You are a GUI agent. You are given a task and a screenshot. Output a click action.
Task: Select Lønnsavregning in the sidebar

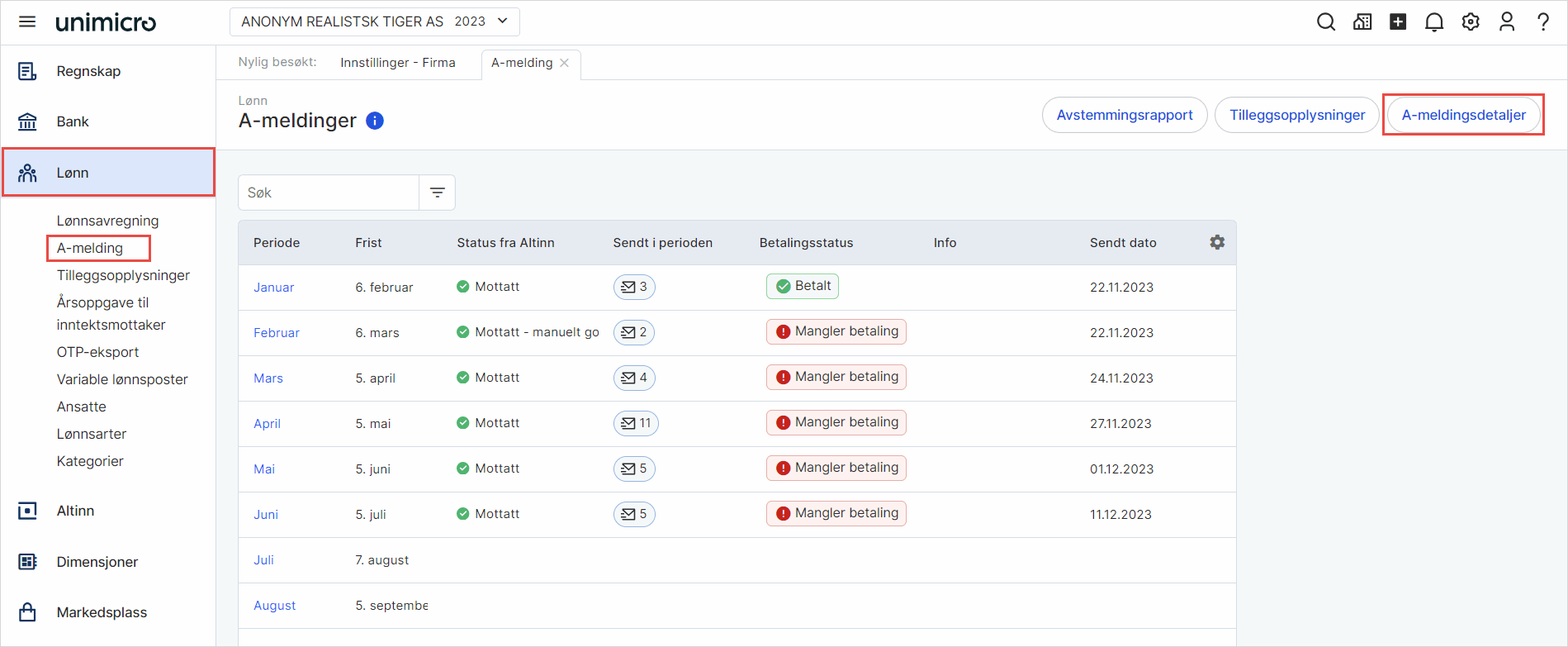tap(107, 221)
